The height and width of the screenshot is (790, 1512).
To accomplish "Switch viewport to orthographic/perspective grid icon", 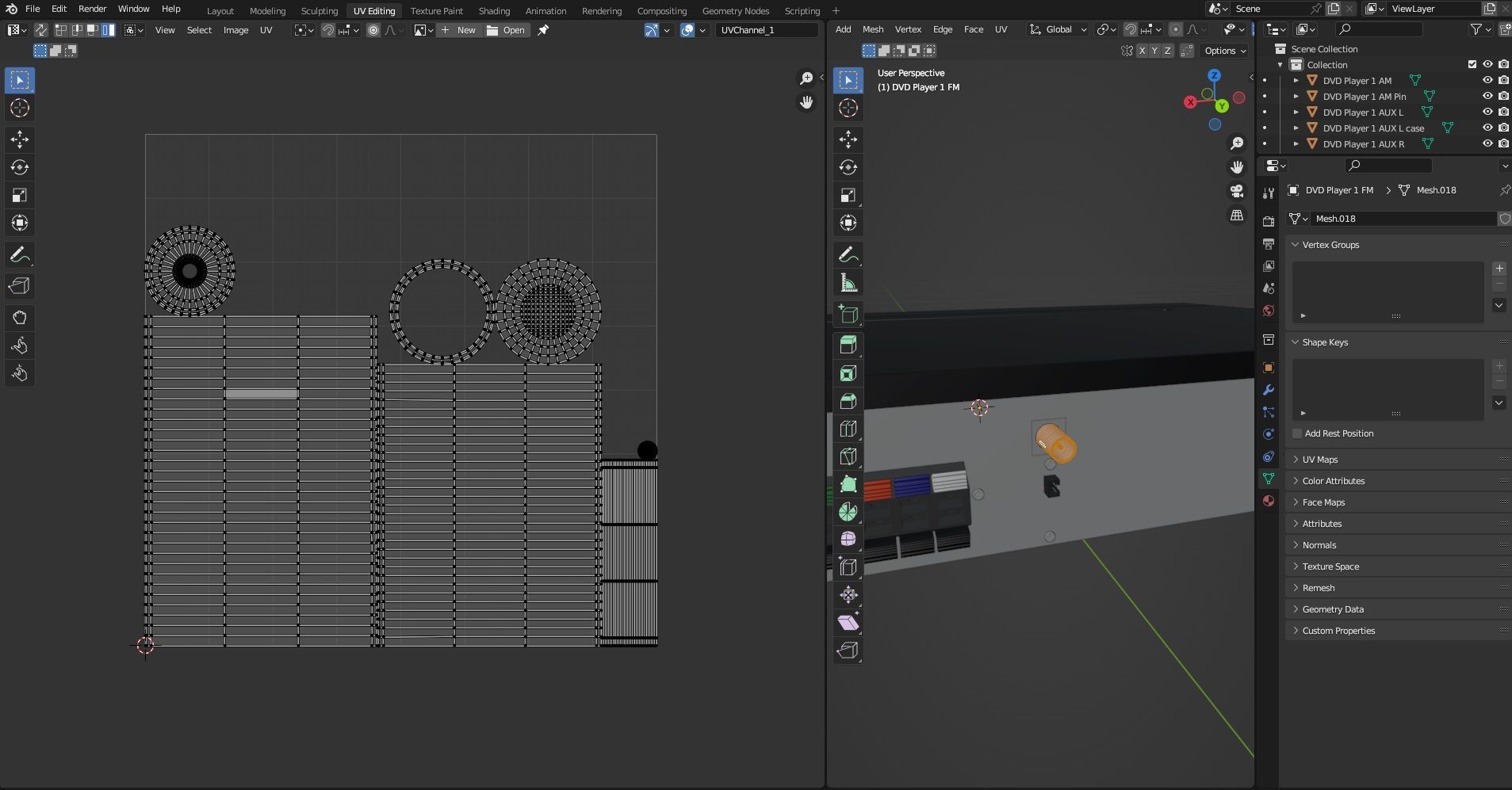I will tap(1237, 216).
